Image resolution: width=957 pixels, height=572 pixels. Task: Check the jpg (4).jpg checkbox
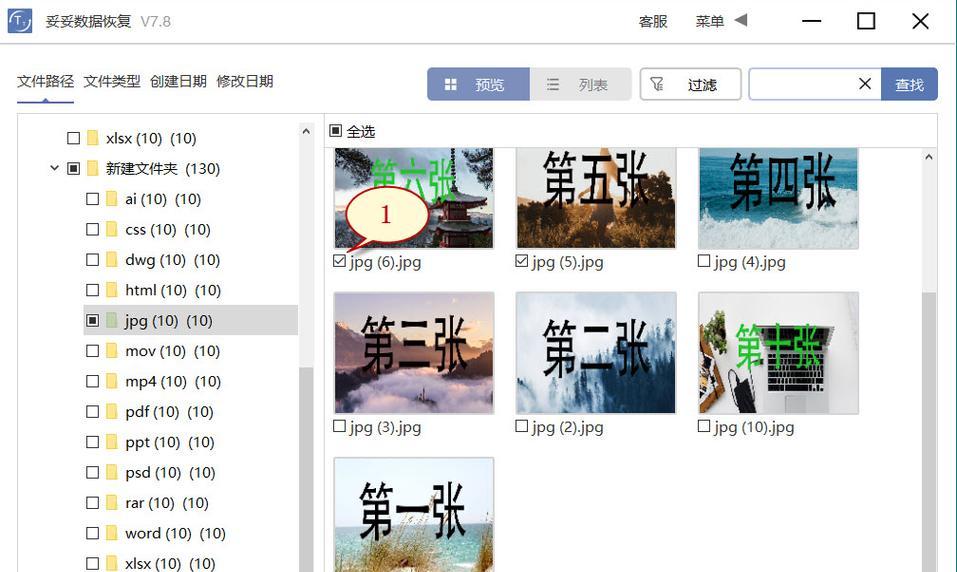pyautogui.click(x=704, y=261)
